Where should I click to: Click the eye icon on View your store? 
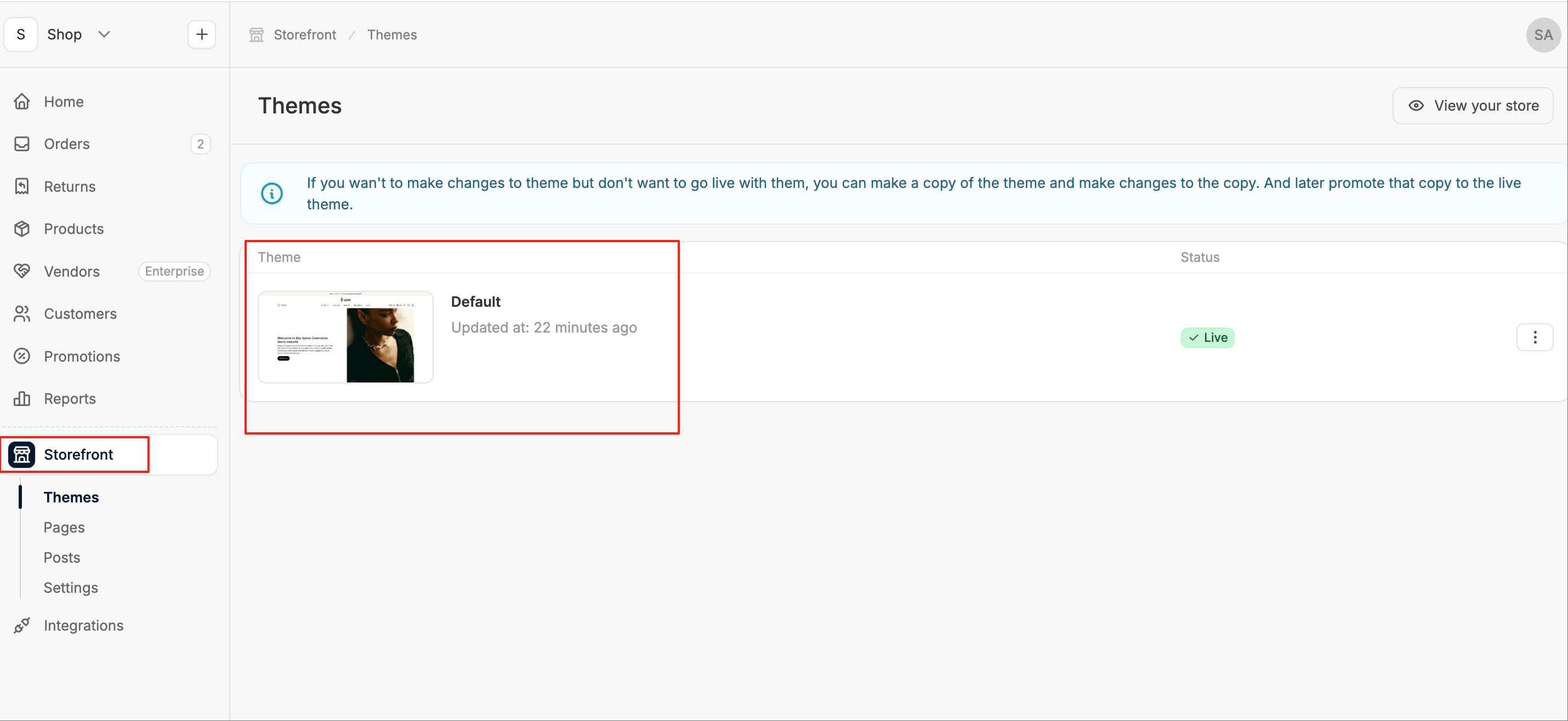[1416, 106]
